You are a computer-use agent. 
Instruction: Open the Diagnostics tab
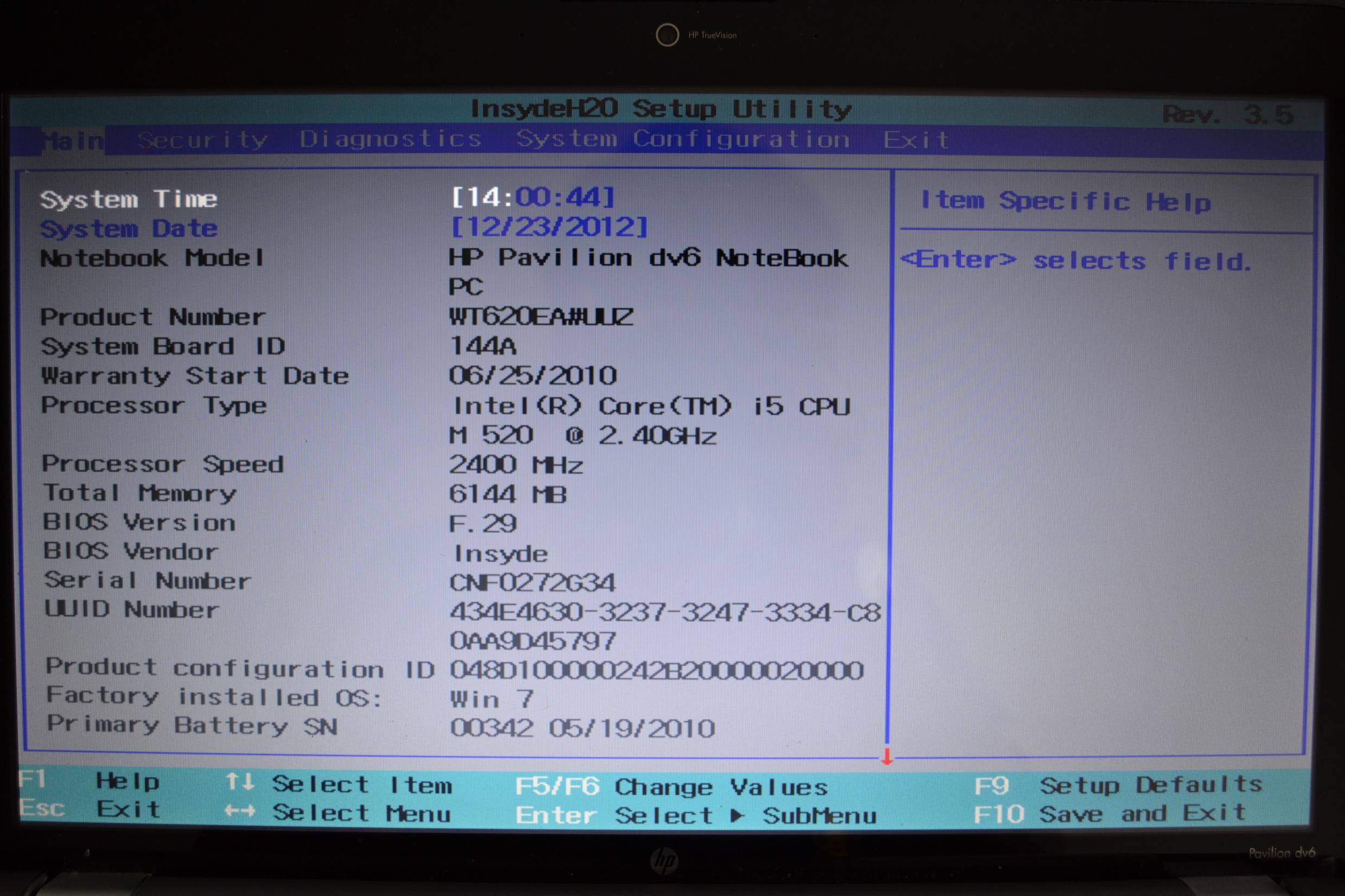click(x=390, y=139)
